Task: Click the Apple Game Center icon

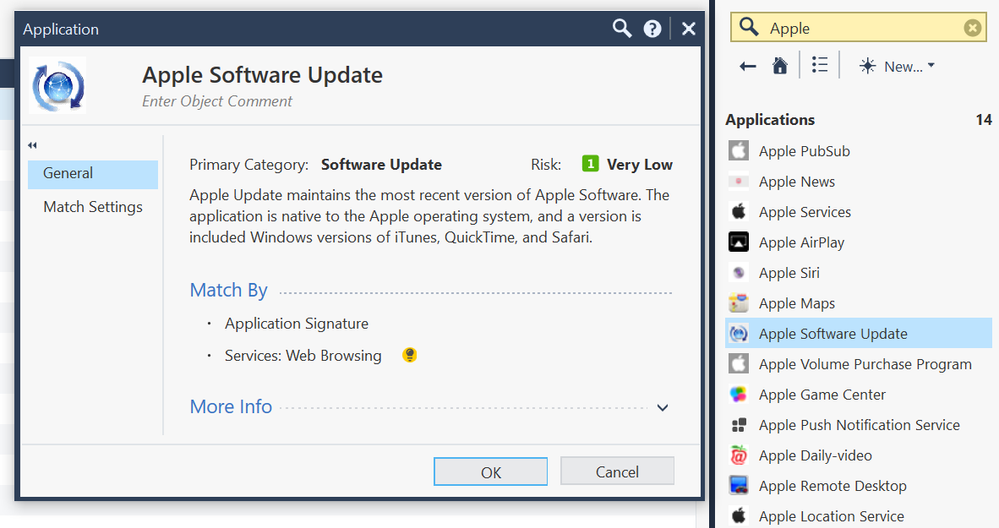Action: (738, 394)
